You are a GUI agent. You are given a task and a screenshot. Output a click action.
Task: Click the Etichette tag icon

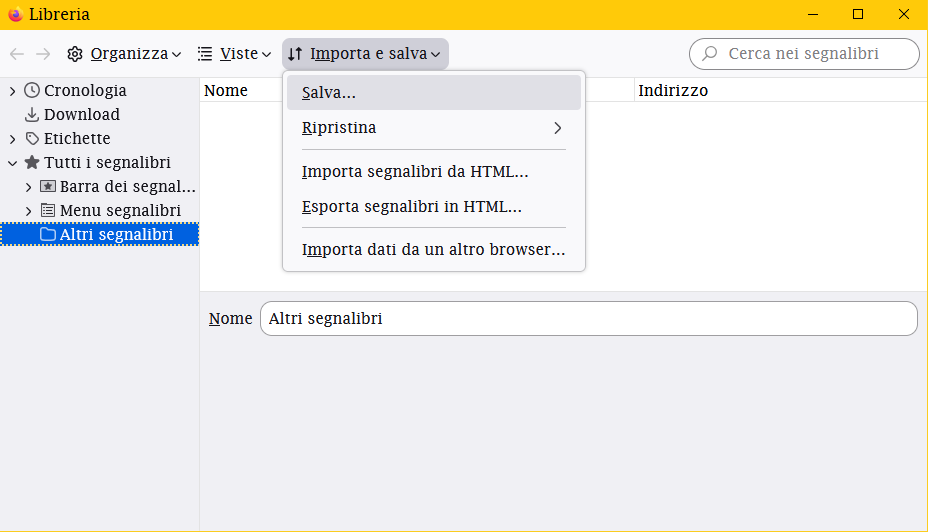(32, 138)
